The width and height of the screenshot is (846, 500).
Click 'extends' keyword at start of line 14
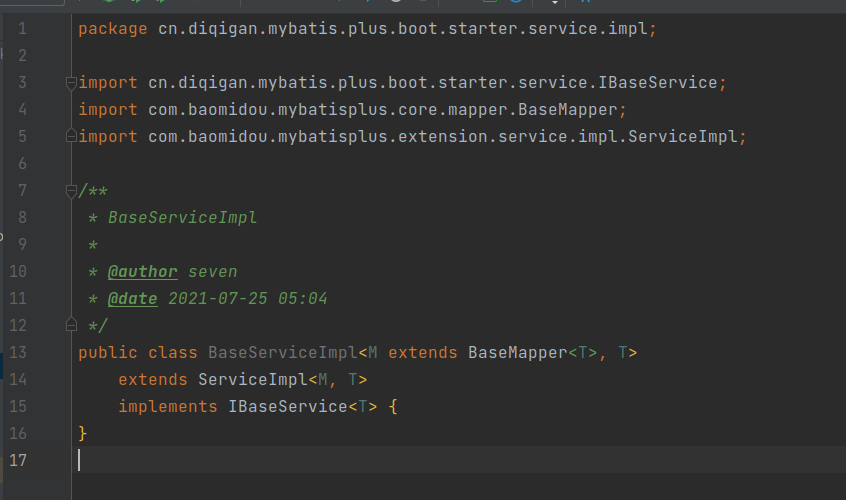pyautogui.click(x=153, y=379)
